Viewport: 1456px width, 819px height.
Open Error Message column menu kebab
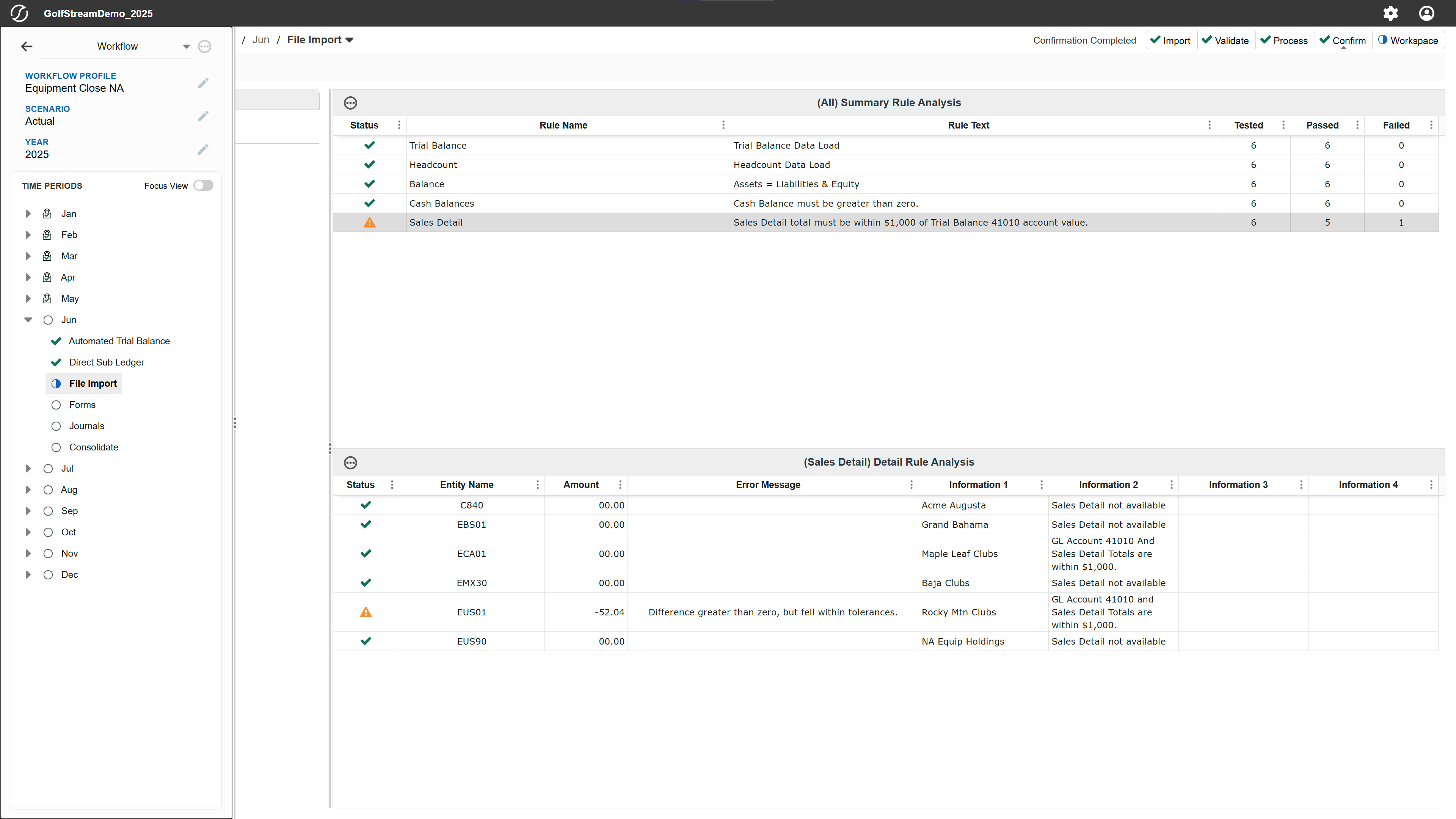coord(911,485)
